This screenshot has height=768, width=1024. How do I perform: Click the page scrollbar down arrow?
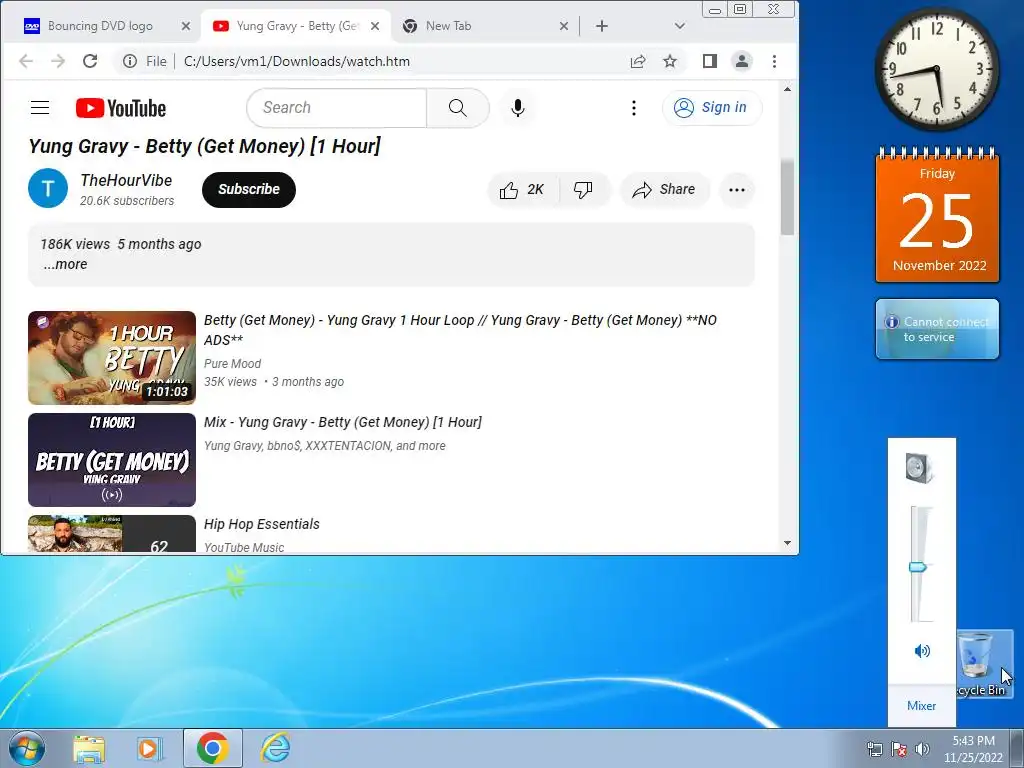pyautogui.click(x=788, y=543)
